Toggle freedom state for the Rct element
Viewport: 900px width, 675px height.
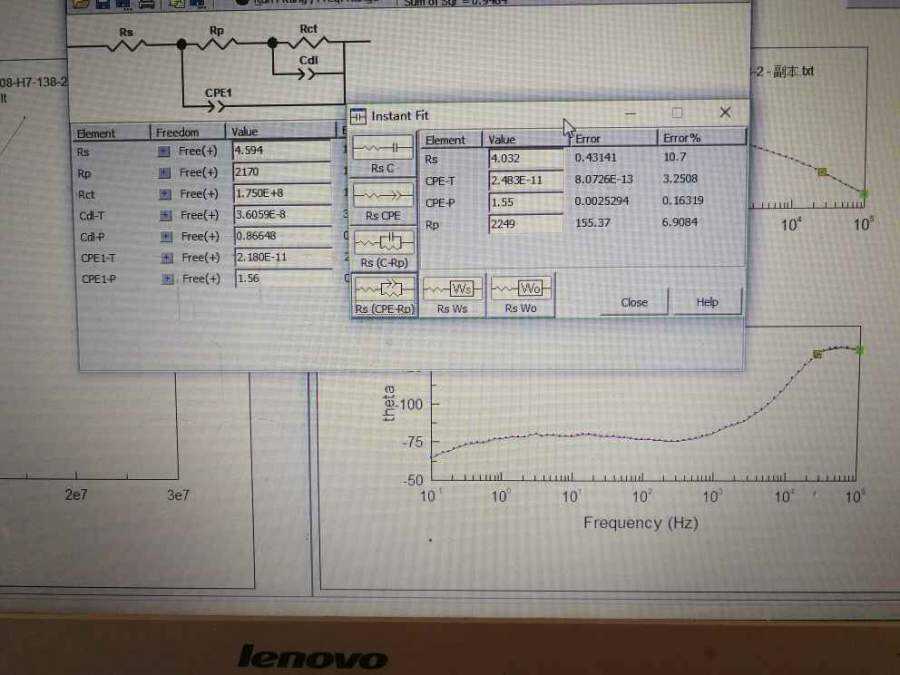tap(167, 194)
